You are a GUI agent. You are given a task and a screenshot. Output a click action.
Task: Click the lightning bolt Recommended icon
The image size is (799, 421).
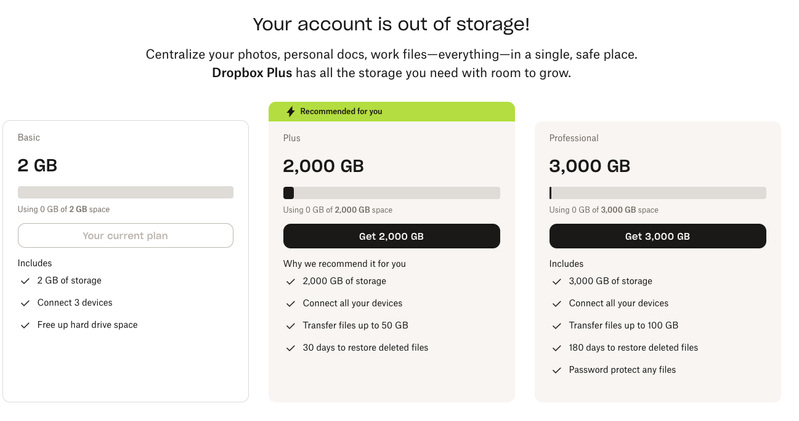point(291,111)
